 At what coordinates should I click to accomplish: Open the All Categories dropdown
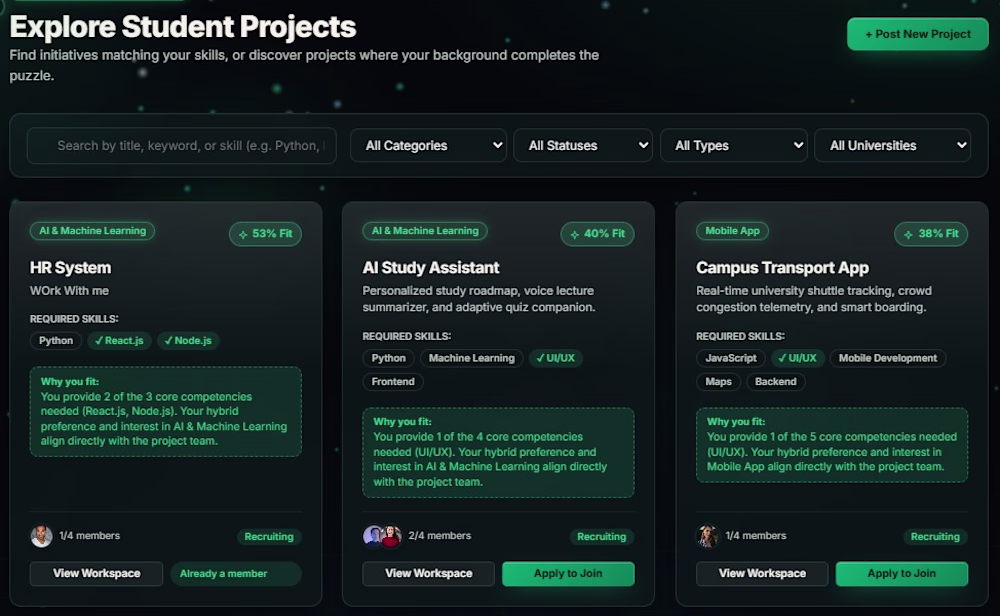(429, 145)
